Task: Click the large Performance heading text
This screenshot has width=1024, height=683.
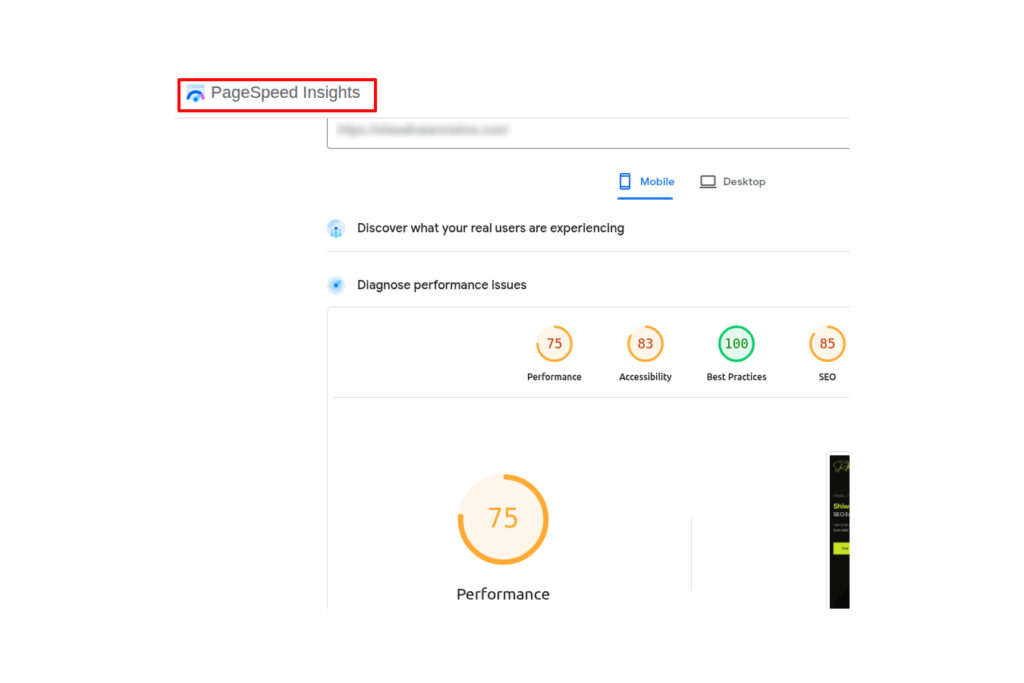Action: [x=503, y=594]
